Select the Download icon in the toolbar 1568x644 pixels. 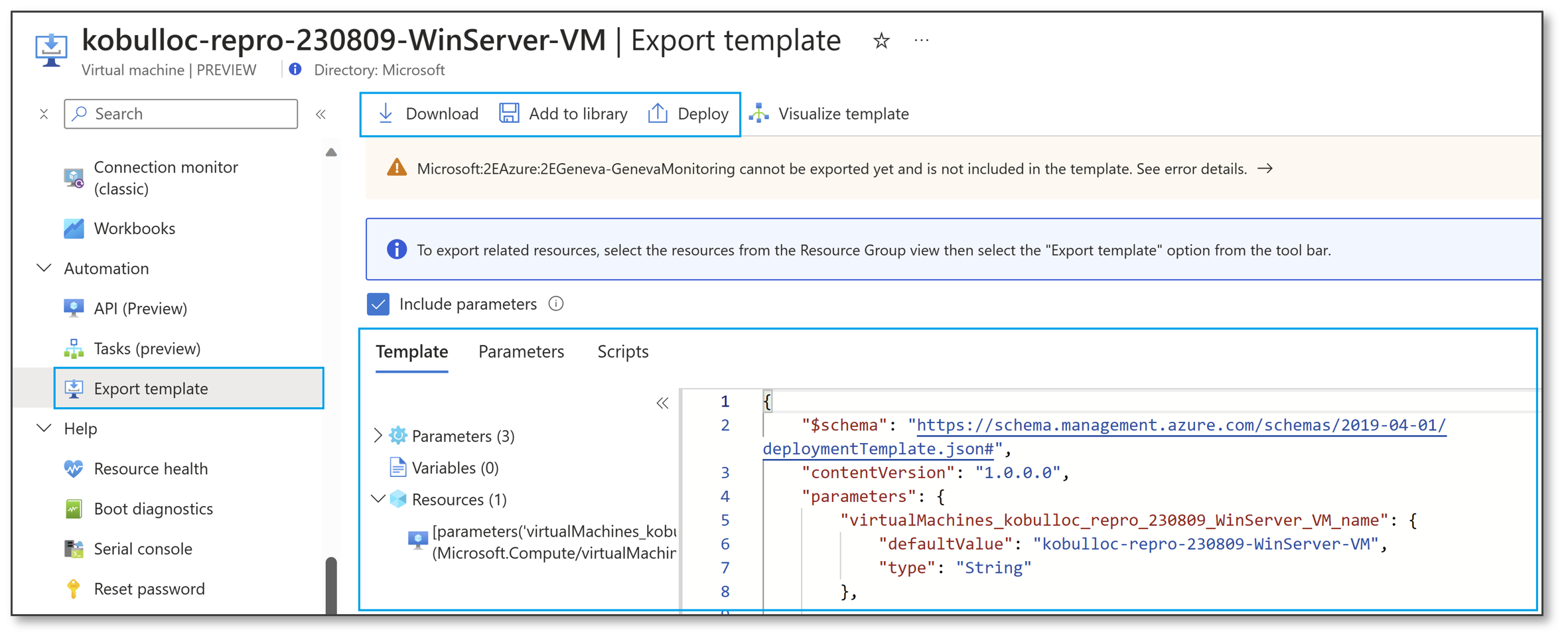click(x=386, y=113)
